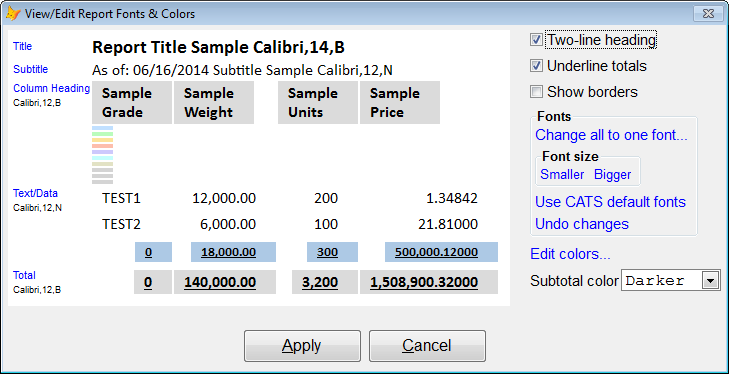This screenshot has width=729, height=374.
Task: Open Change all to one font link
Action: [x=611, y=135]
